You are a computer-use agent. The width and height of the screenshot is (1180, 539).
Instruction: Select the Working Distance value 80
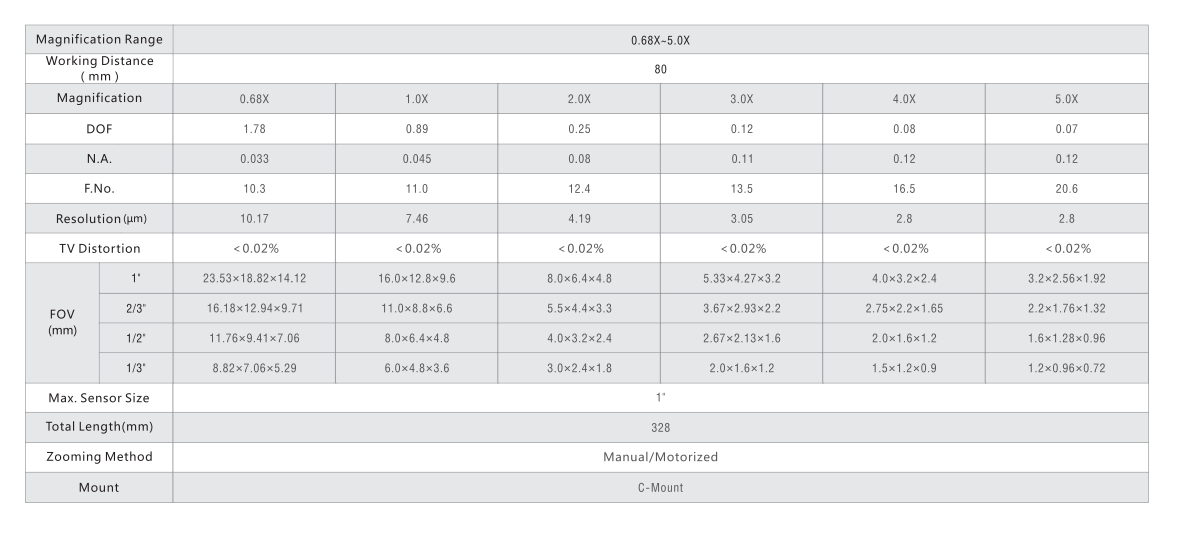[660, 69]
